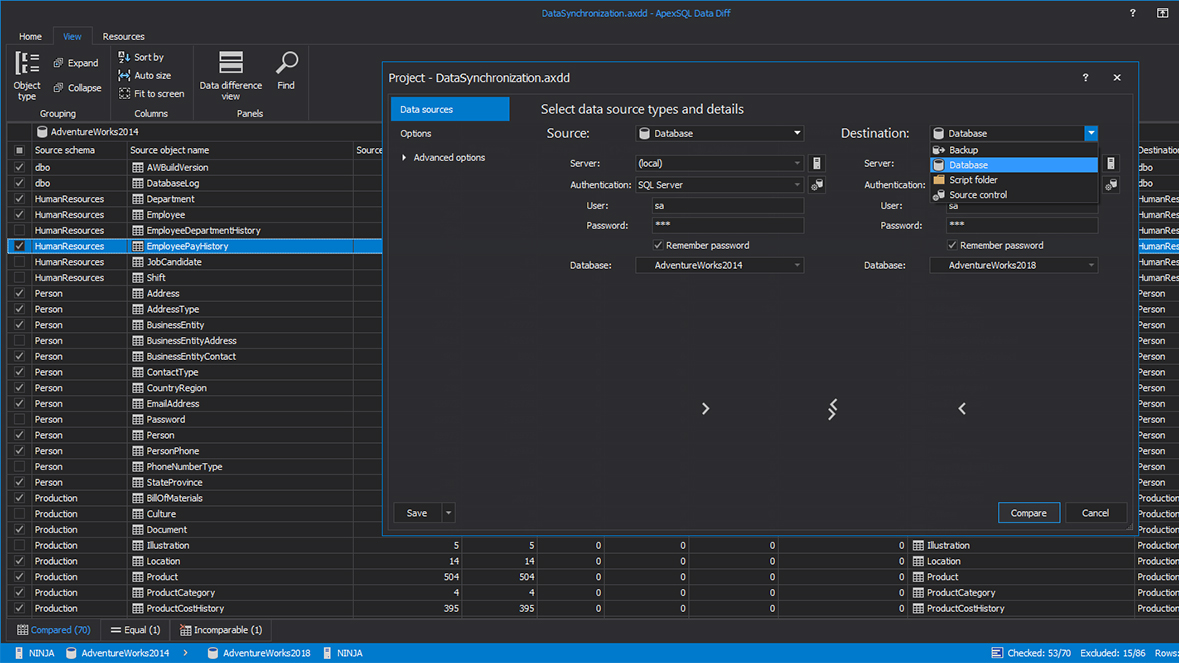Check the EmployeeDepartmentHistory row checkbox
The height and width of the screenshot is (663, 1179).
pyautogui.click(x=20, y=230)
